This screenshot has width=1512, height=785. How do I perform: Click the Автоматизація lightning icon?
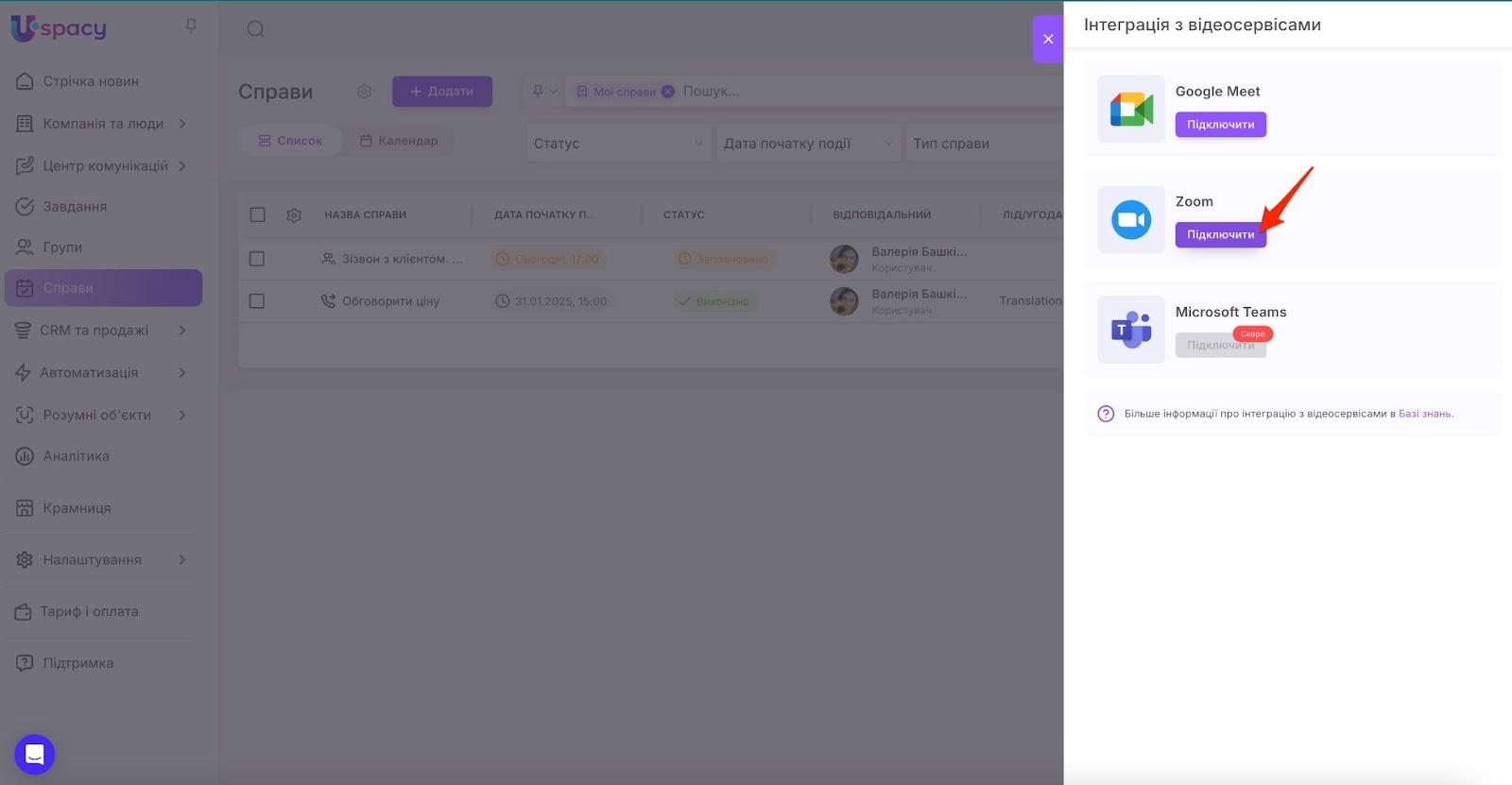coord(23,373)
